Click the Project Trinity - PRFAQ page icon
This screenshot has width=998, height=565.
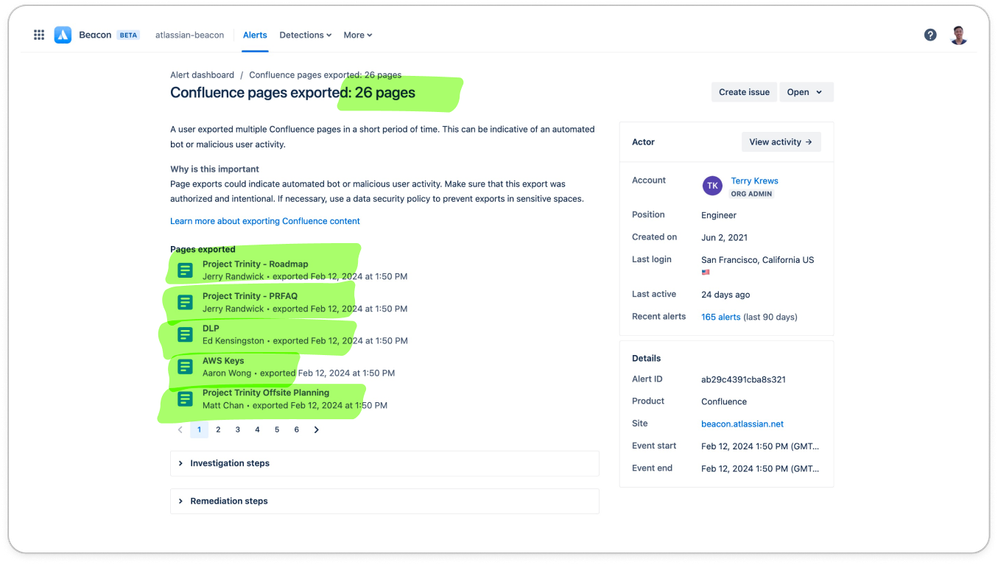coord(185,302)
